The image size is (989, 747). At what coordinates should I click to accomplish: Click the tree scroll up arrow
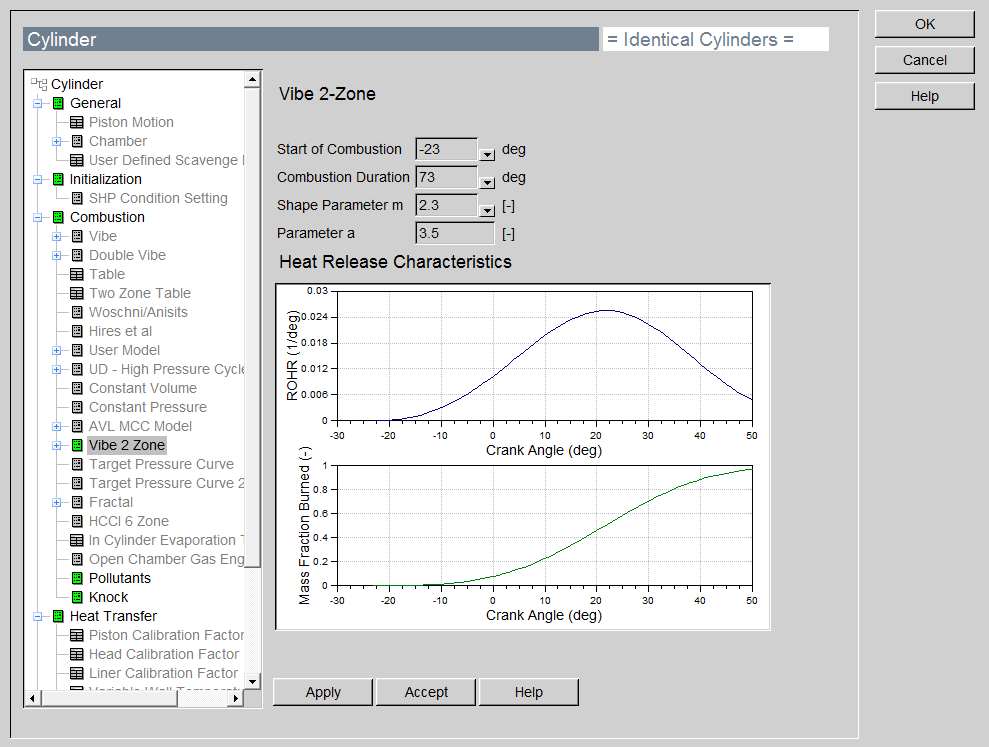click(252, 79)
